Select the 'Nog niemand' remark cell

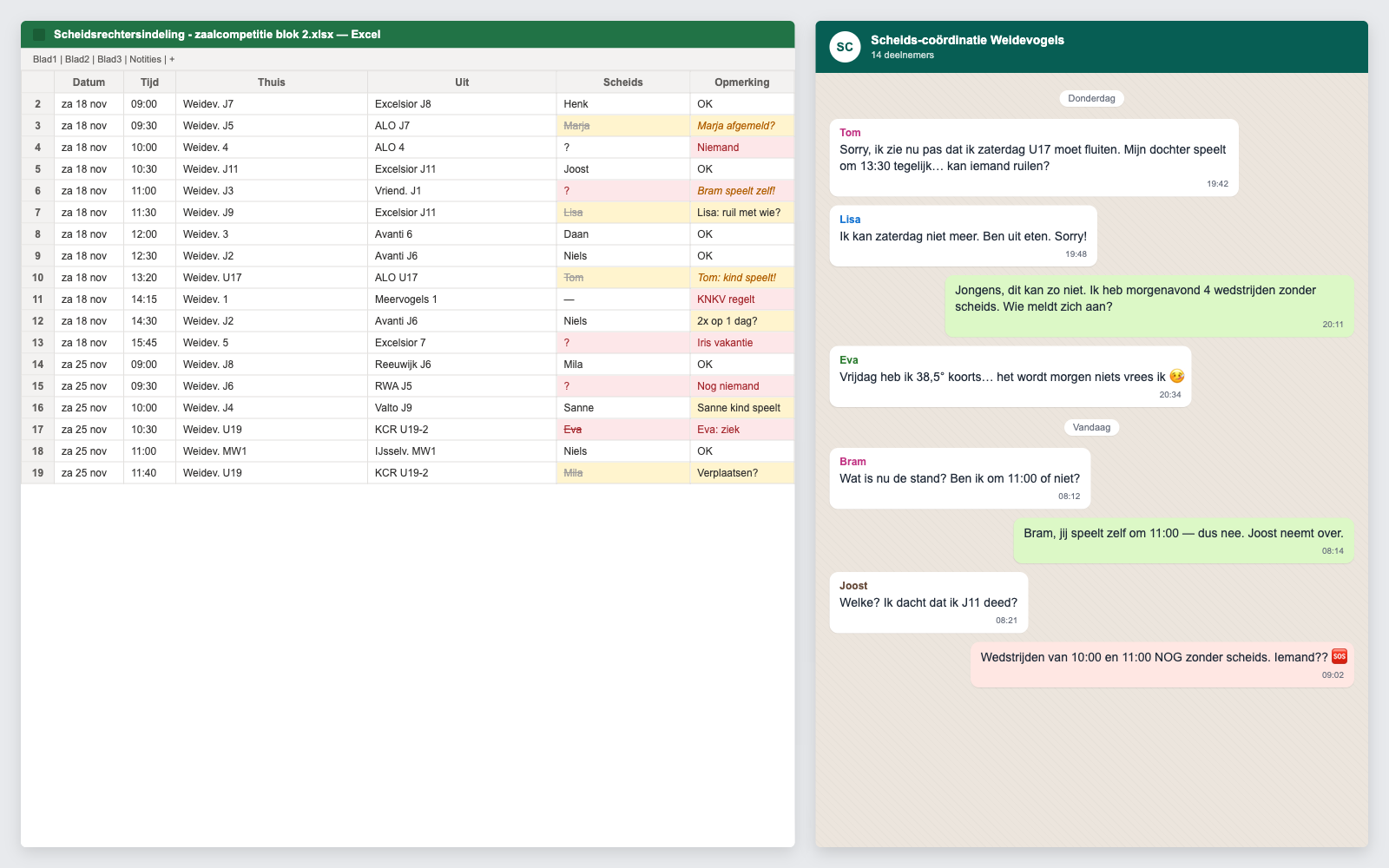coord(742,386)
